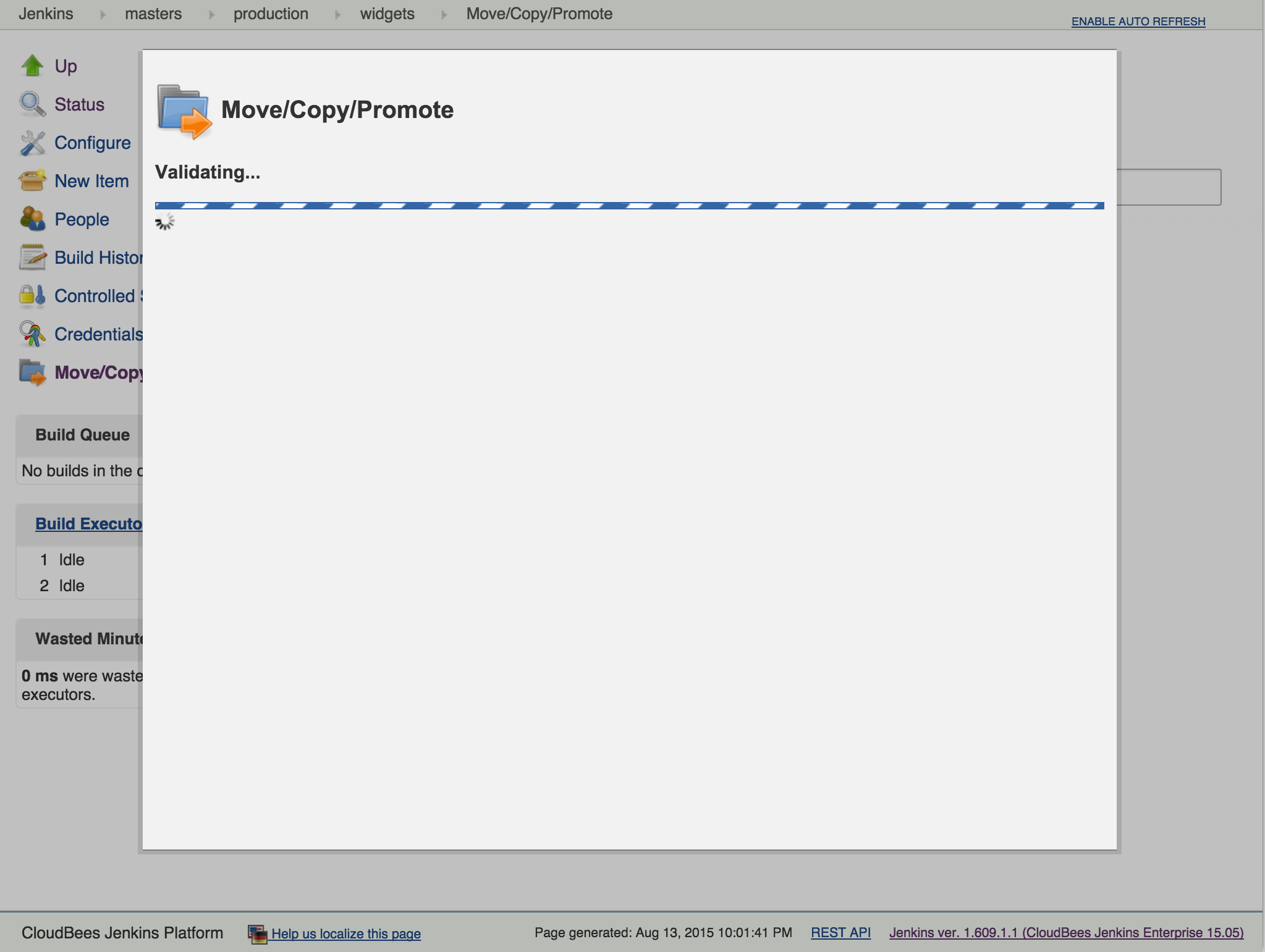Viewport: 1265px width, 952px height.
Task: Click the loading spinner under progress bar
Action: 165,222
